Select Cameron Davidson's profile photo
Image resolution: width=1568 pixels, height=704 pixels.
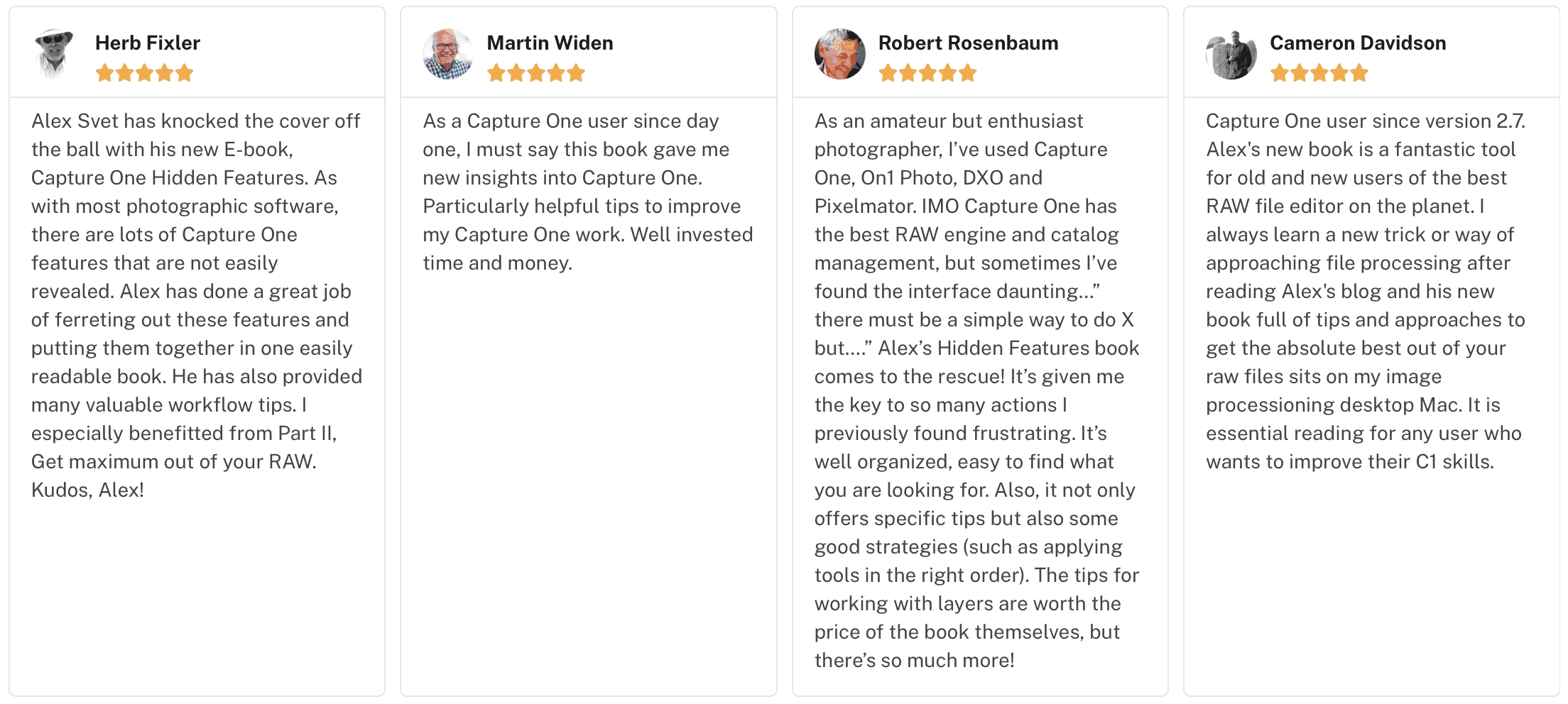click(x=1231, y=54)
